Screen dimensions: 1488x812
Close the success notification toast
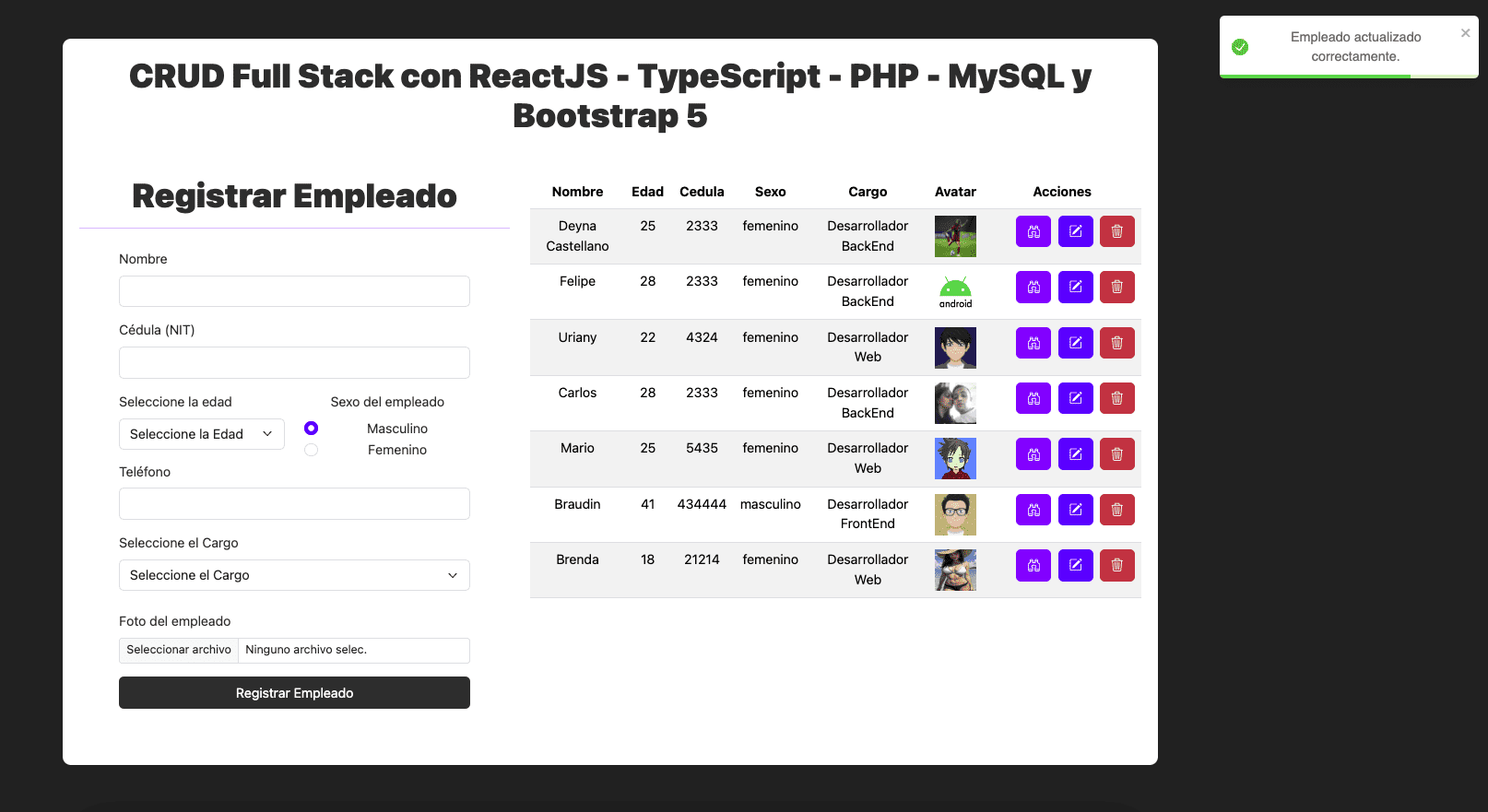(x=1465, y=33)
